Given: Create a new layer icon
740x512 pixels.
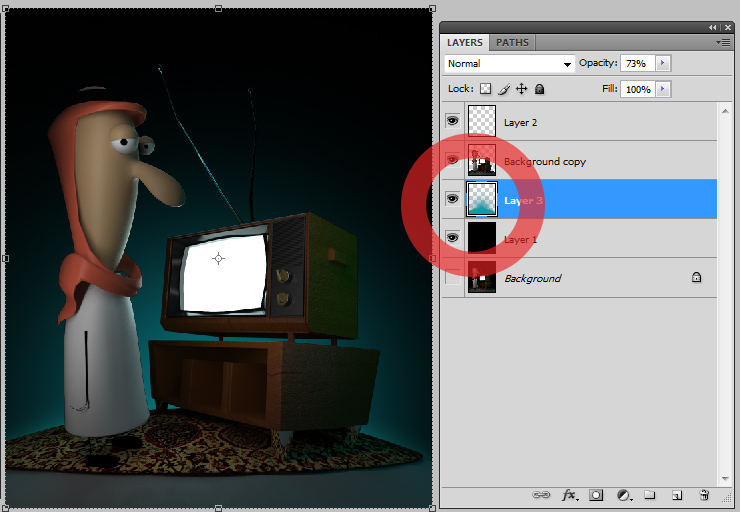Looking at the screenshot, I should 677,495.
